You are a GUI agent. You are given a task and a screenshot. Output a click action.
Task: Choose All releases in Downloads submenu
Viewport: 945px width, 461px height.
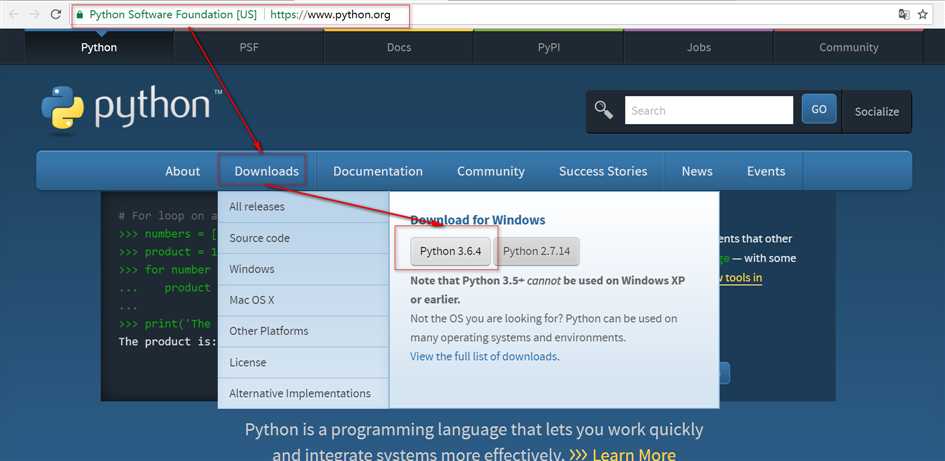click(x=303, y=207)
